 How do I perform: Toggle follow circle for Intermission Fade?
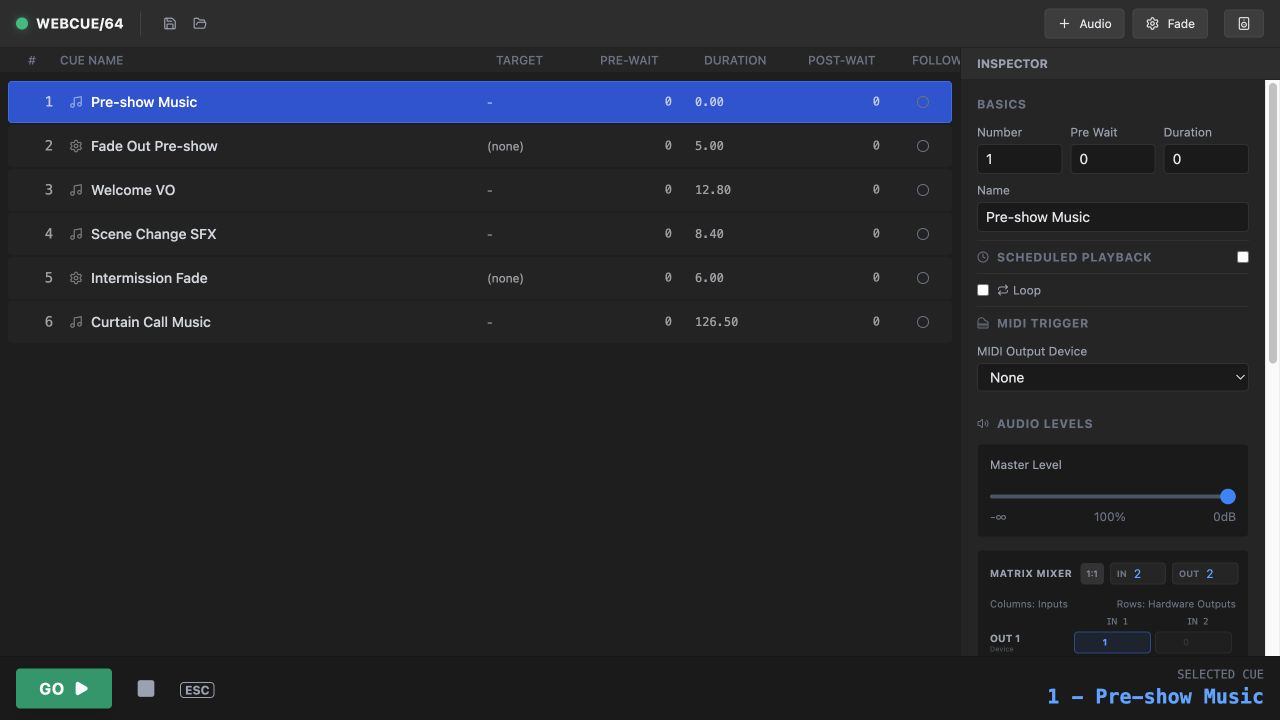(923, 278)
